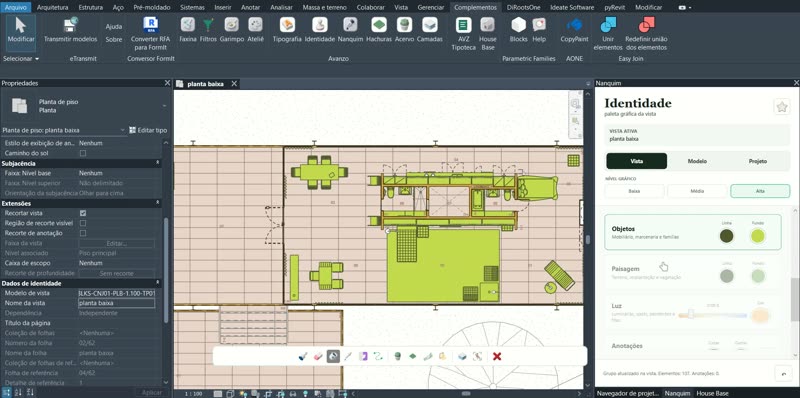Switch scope to Modelo
This screenshot has height=398, width=800.
(697, 161)
